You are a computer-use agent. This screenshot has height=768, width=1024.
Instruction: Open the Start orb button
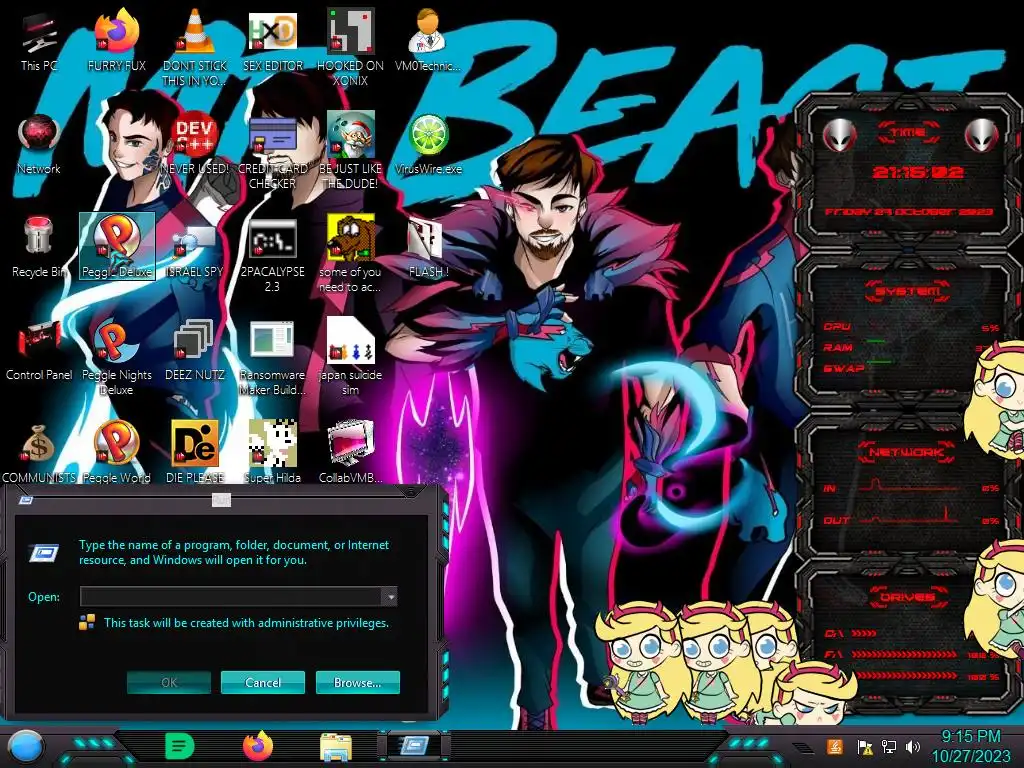pos(25,746)
